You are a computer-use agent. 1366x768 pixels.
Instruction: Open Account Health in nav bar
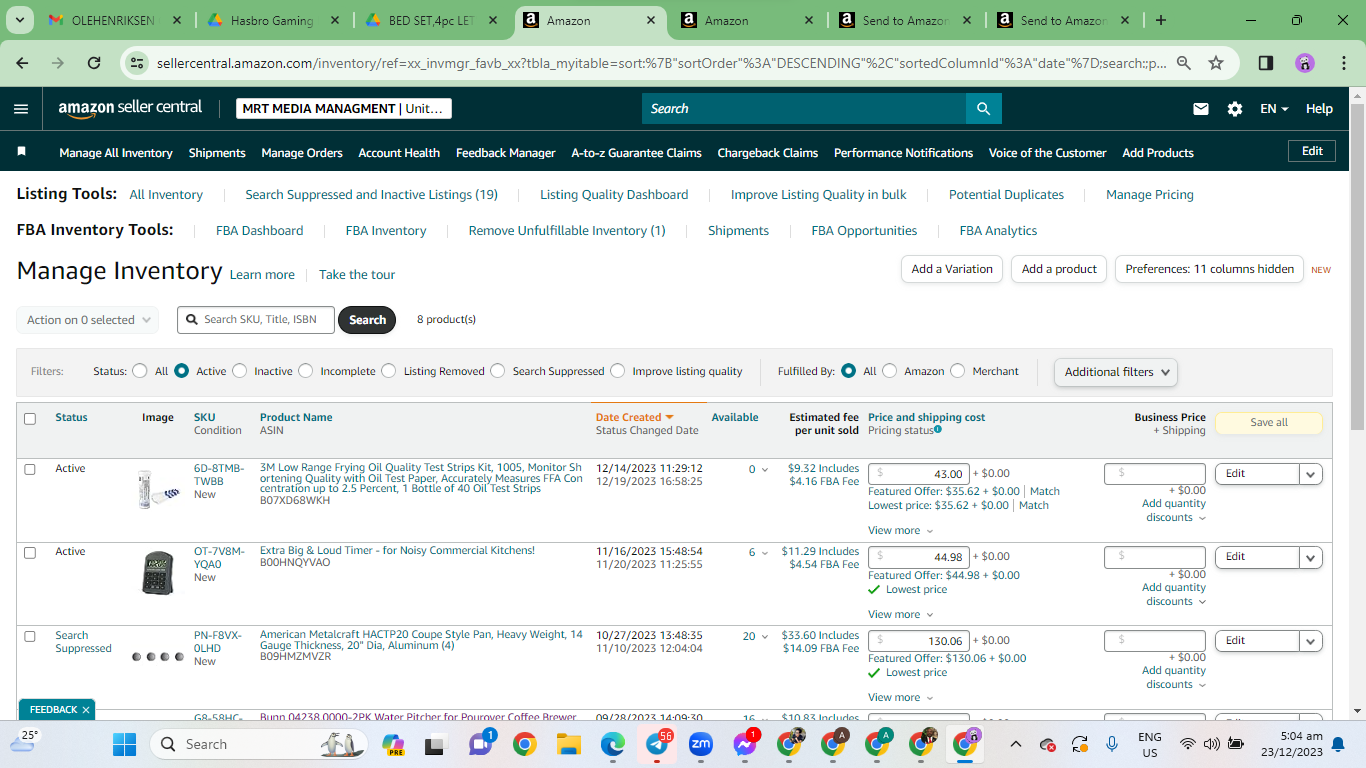tap(399, 153)
